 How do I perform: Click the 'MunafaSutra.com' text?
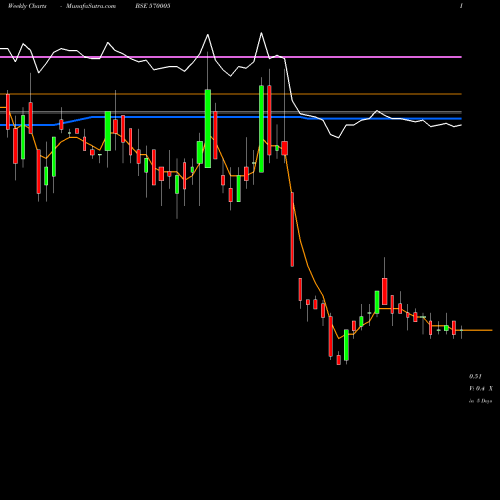click(x=91, y=6)
